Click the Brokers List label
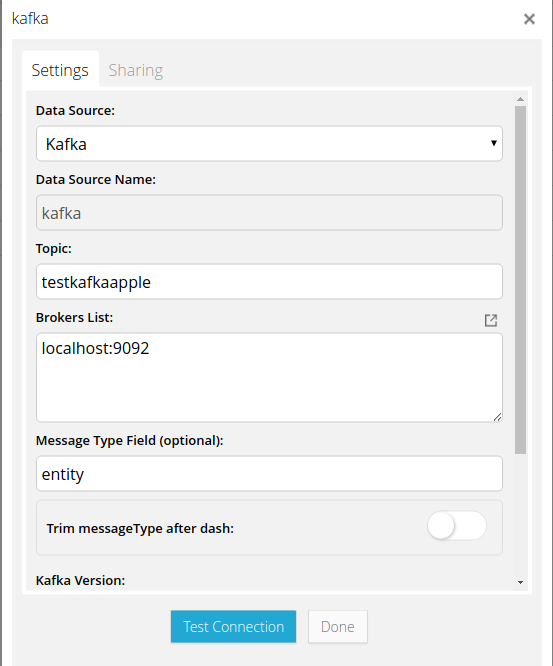 pyautogui.click(x=74, y=317)
